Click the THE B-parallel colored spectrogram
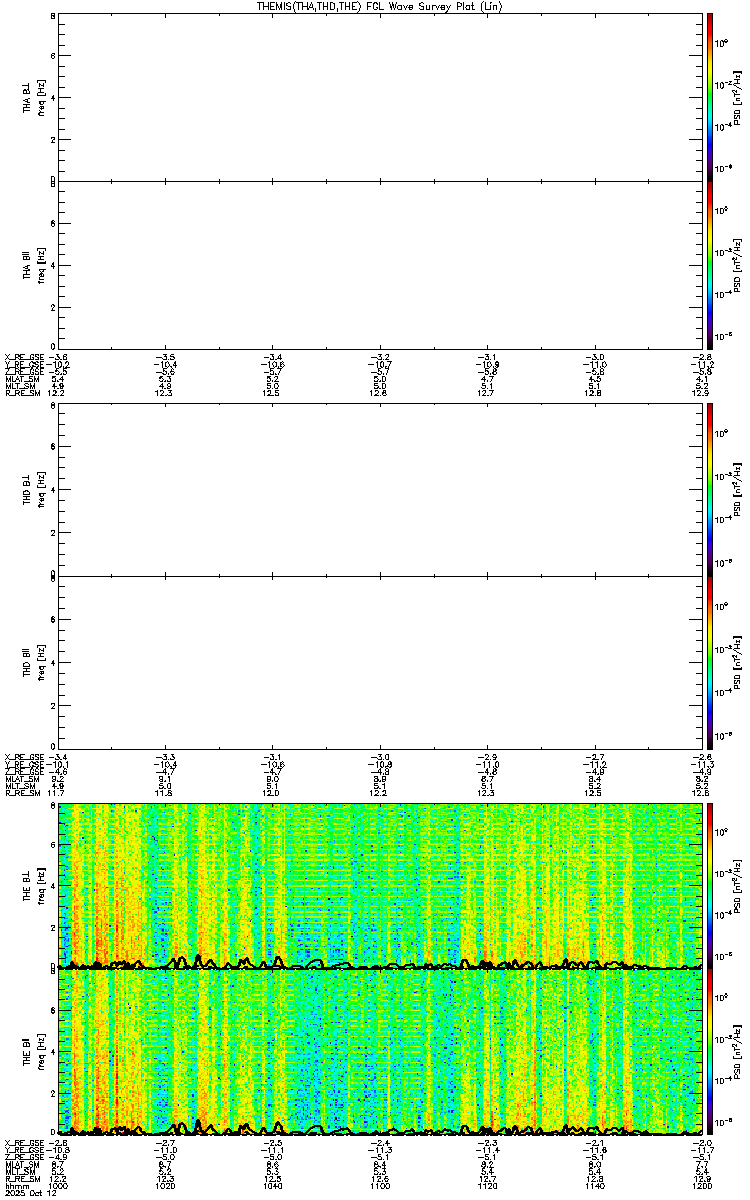Image resolution: width=750 pixels, height=1200 pixels. point(378,1052)
